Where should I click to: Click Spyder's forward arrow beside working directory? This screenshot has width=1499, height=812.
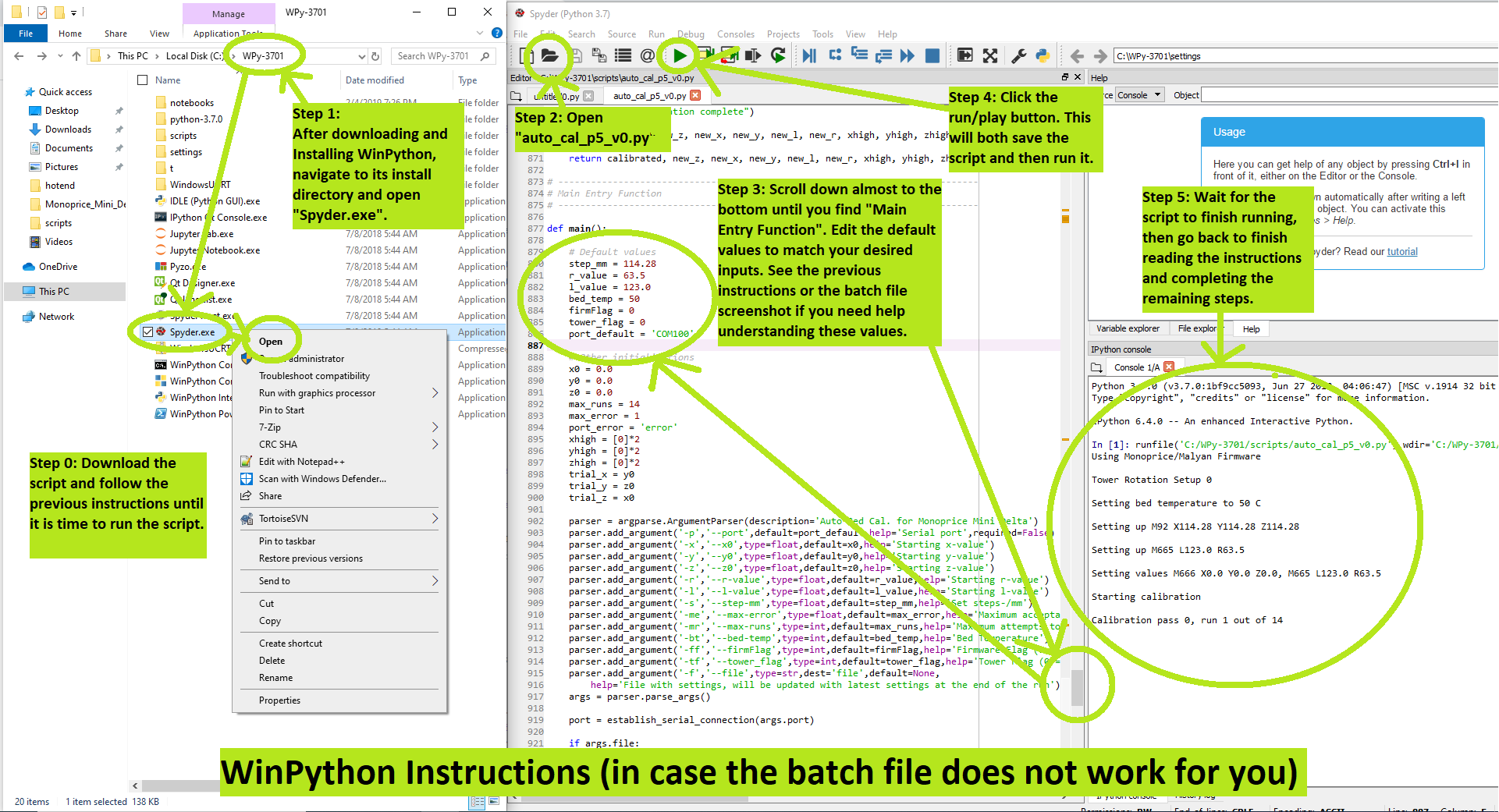1100,56
